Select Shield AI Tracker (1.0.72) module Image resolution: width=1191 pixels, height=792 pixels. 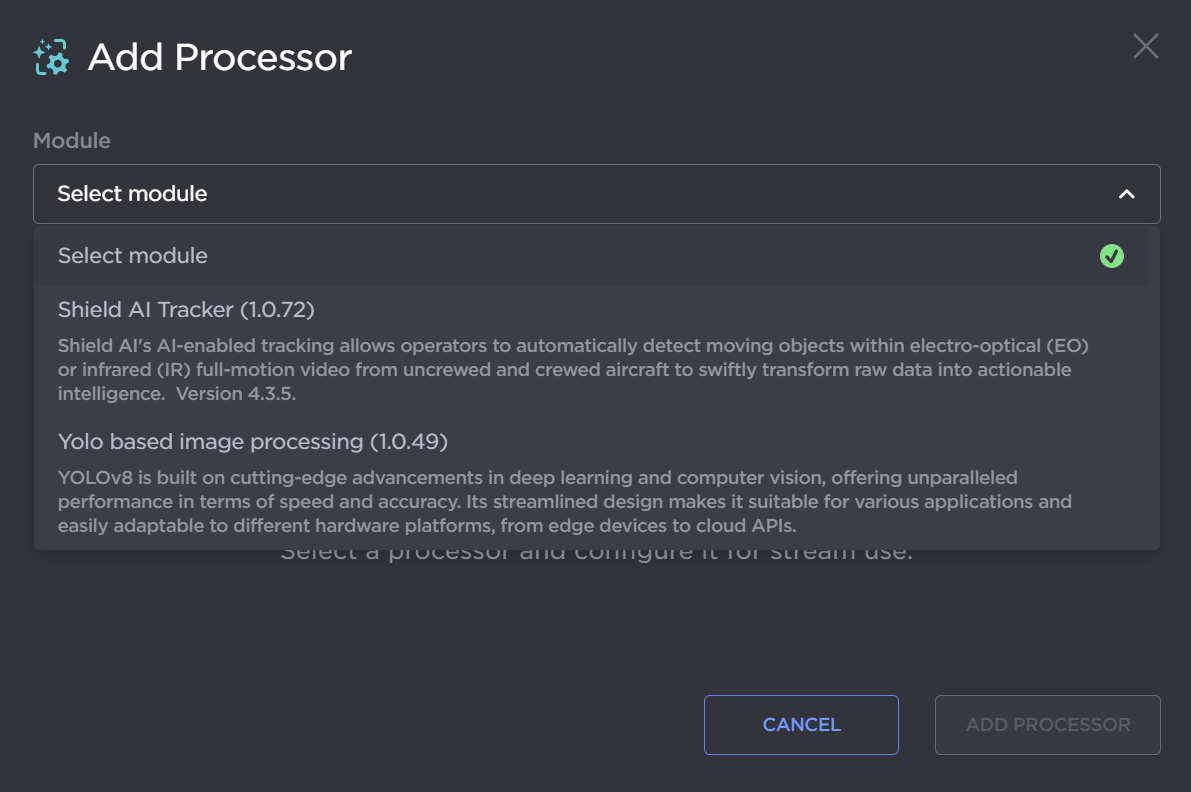[186, 310]
